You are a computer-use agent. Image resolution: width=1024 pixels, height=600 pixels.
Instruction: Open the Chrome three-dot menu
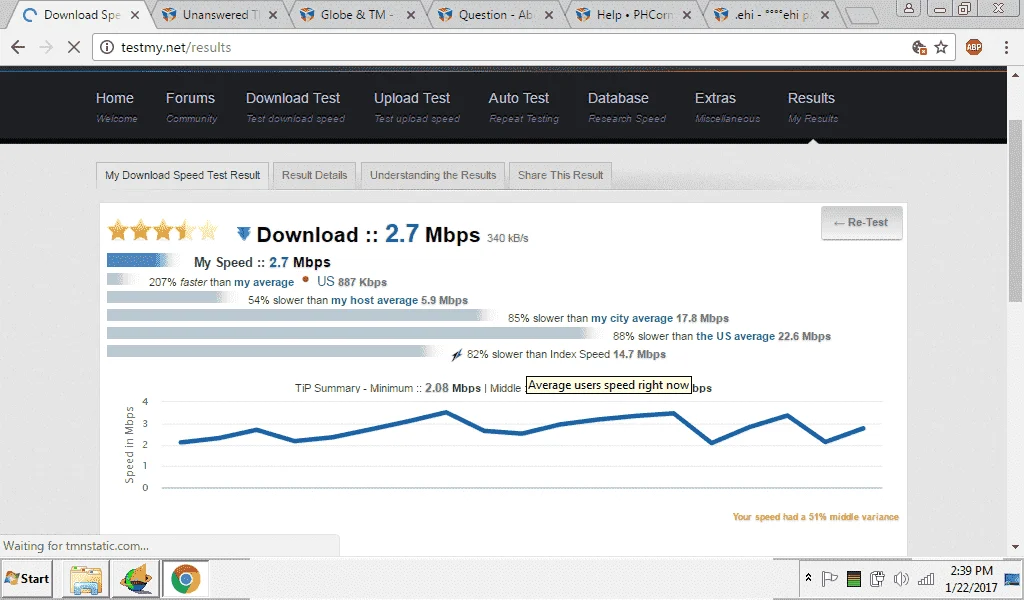(x=1006, y=47)
